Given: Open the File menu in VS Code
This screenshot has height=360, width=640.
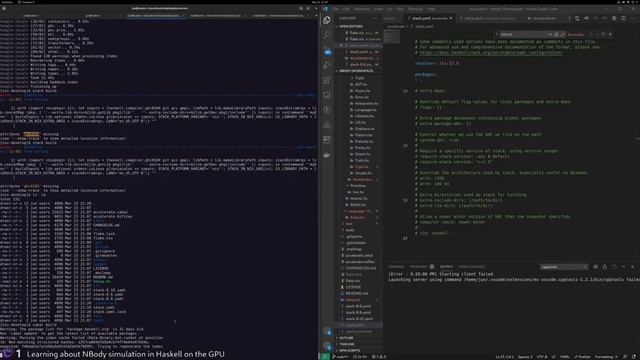Looking at the screenshot, I should [x=335, y=9].
